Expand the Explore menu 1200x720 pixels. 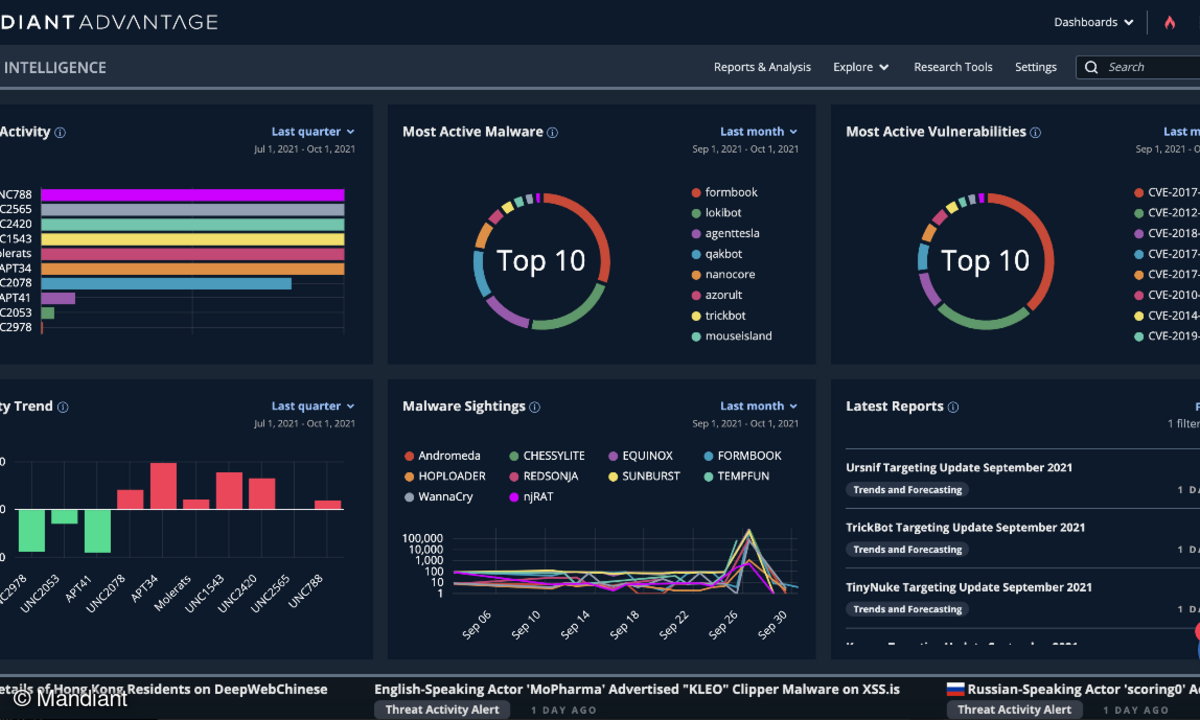point(861,67)
